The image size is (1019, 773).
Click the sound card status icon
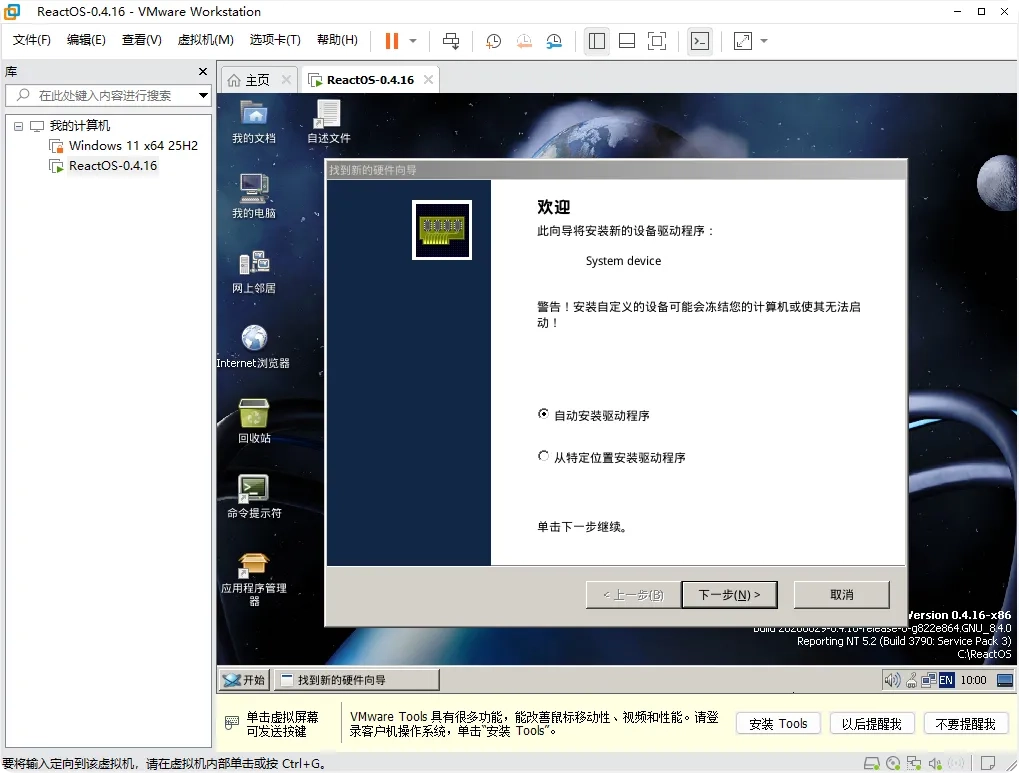click(935, 763)
